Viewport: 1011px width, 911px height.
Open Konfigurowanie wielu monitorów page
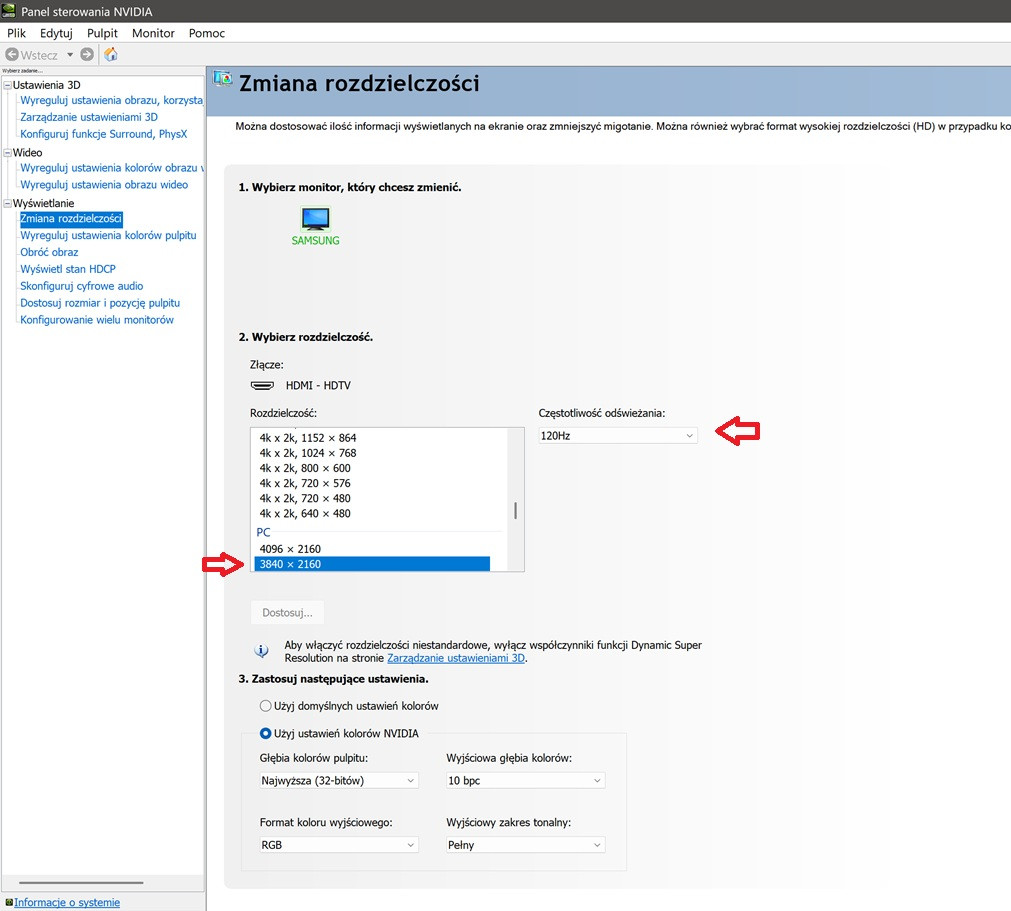(97, 320)
